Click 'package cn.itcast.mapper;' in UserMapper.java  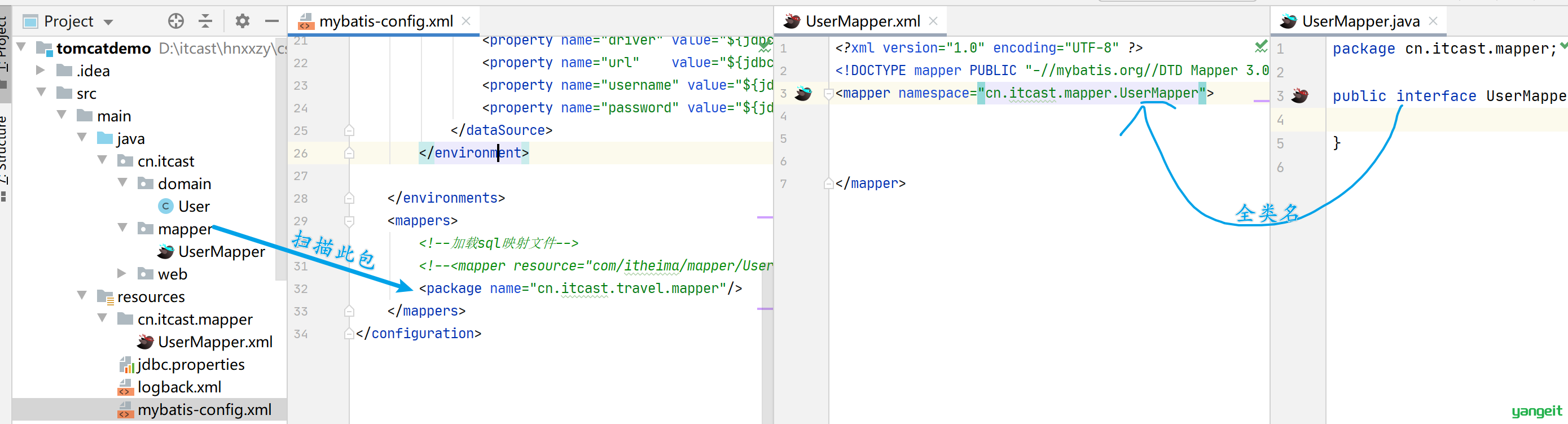click(1444, 49)
